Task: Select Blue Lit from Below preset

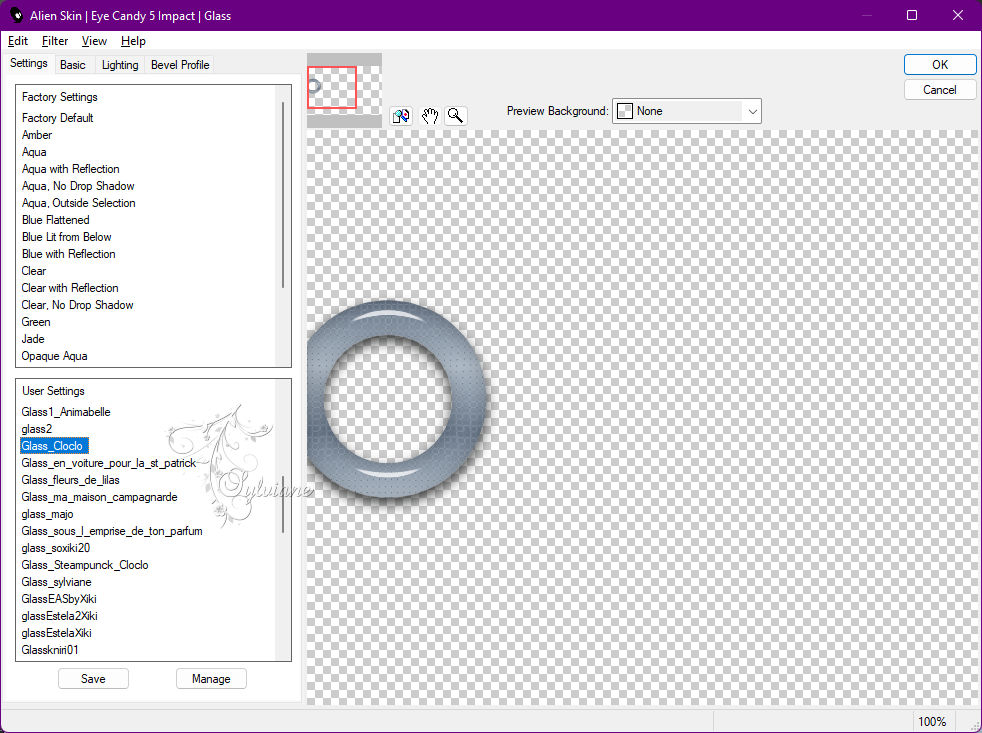Action: click(x=66, y=236)
